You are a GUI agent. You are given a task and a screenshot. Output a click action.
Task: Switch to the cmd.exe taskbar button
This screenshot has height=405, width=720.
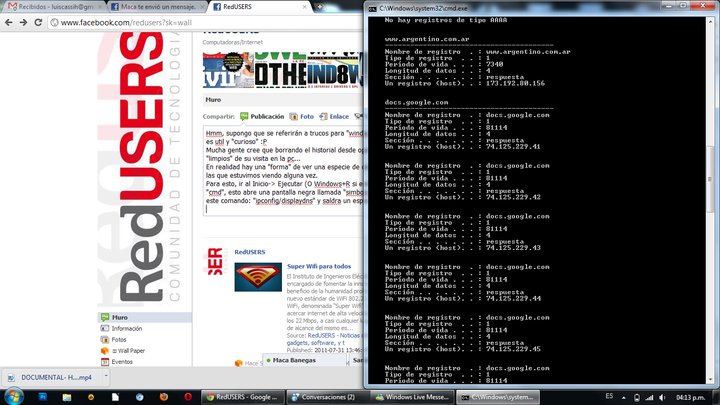pyautogui.click(x=498, y=397)
